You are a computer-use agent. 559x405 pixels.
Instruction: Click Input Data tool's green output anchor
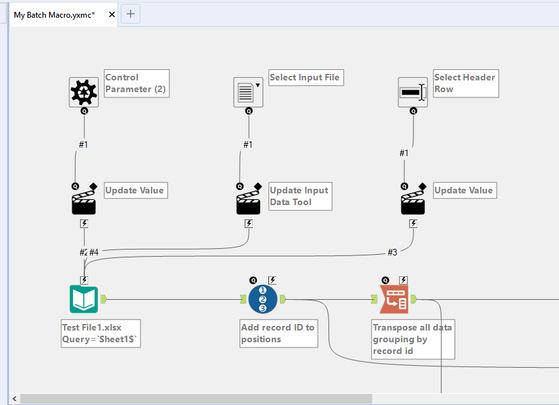[x=103, y=299]
